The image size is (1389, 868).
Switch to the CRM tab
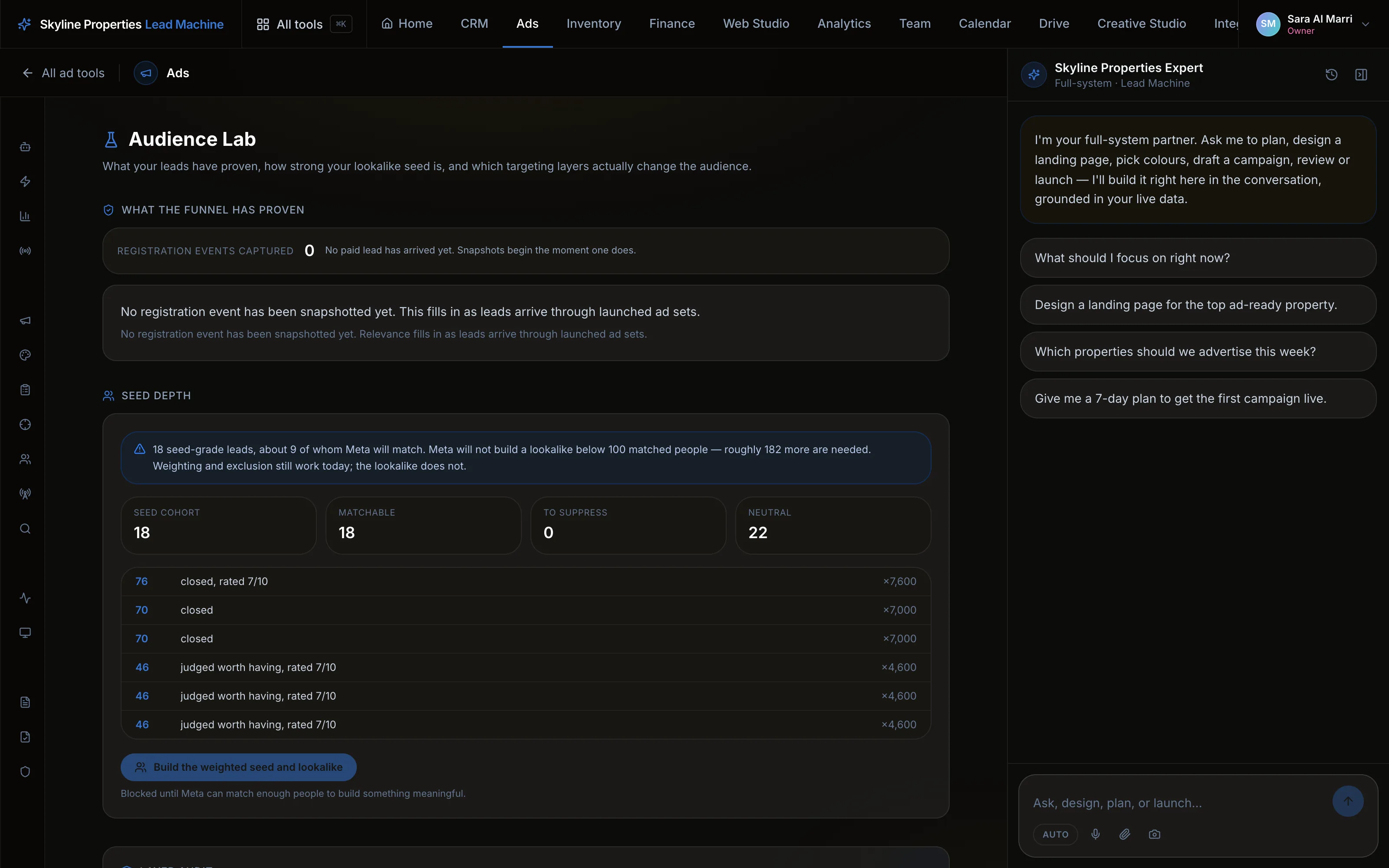pos(474,23)
